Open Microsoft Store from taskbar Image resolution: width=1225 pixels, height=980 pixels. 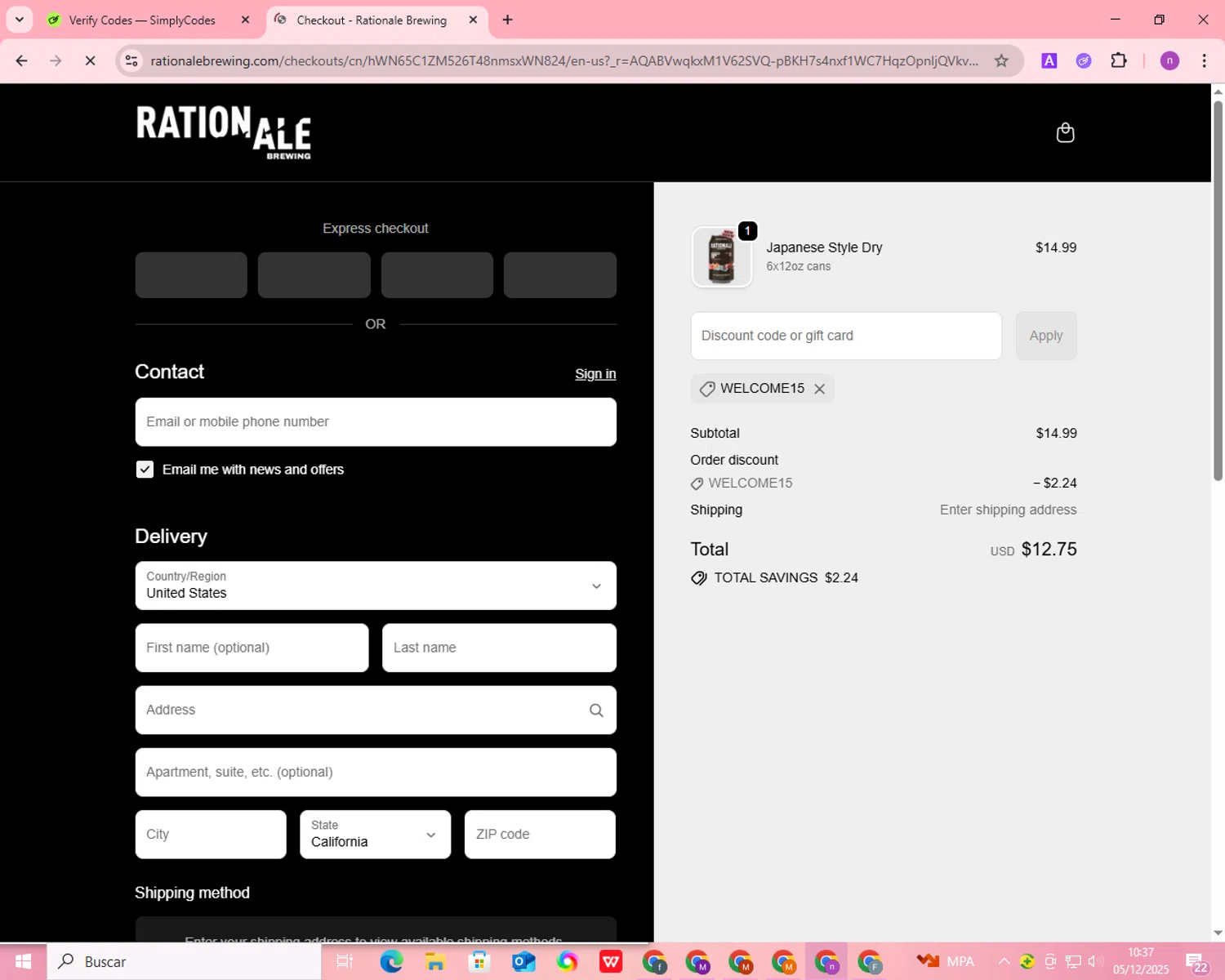[x=479, y=961]
